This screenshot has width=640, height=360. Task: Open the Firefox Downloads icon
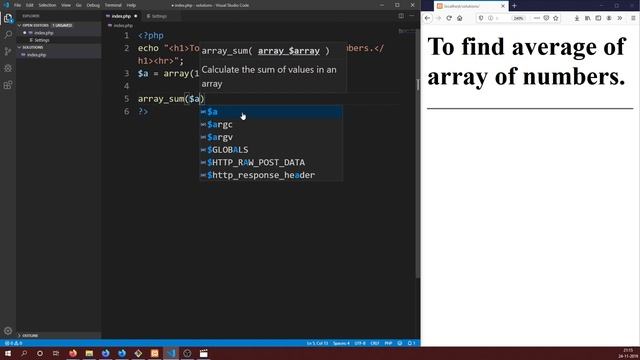coord(577,18)
